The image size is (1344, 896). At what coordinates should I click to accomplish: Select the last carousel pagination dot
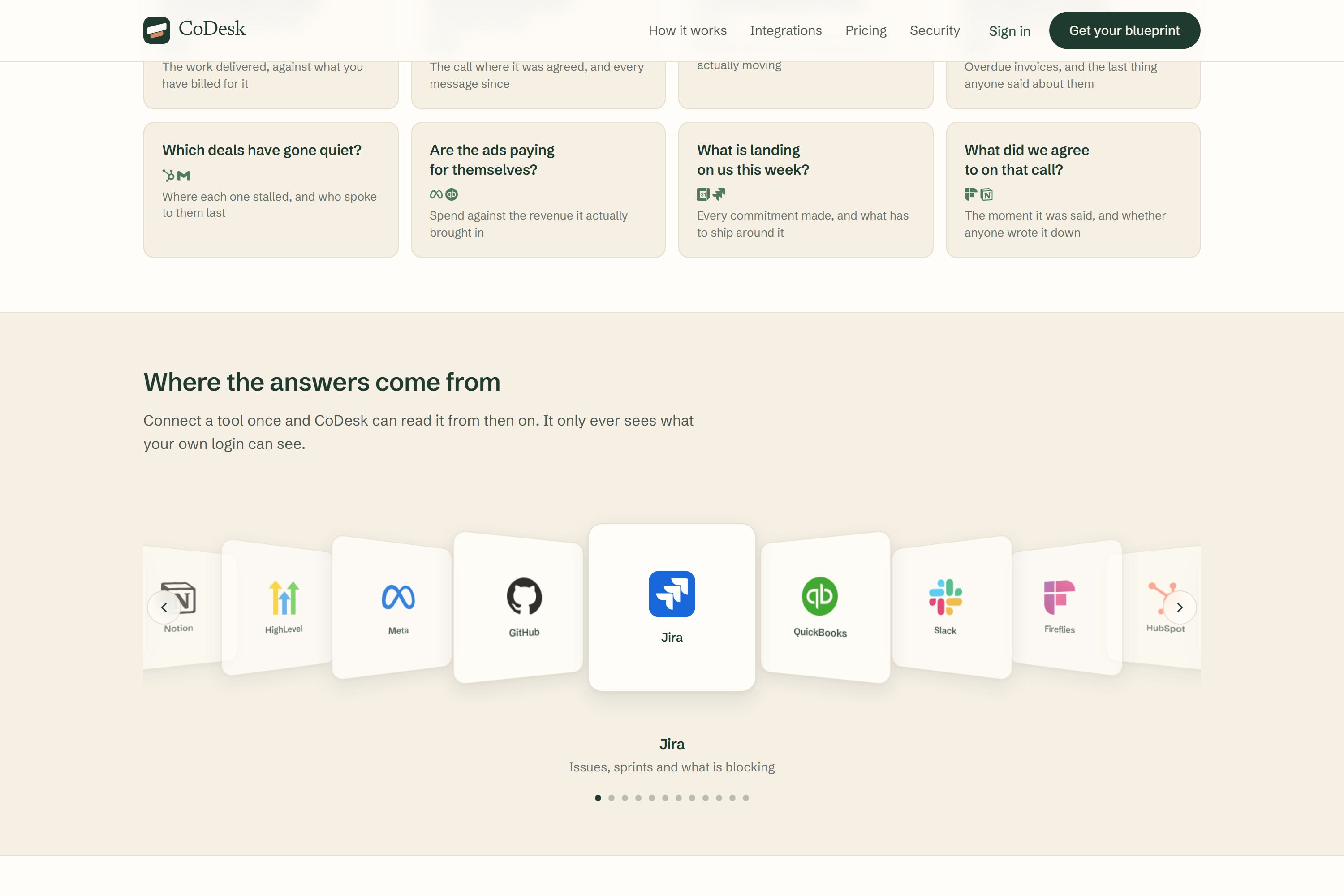click(x=746, y=798)
